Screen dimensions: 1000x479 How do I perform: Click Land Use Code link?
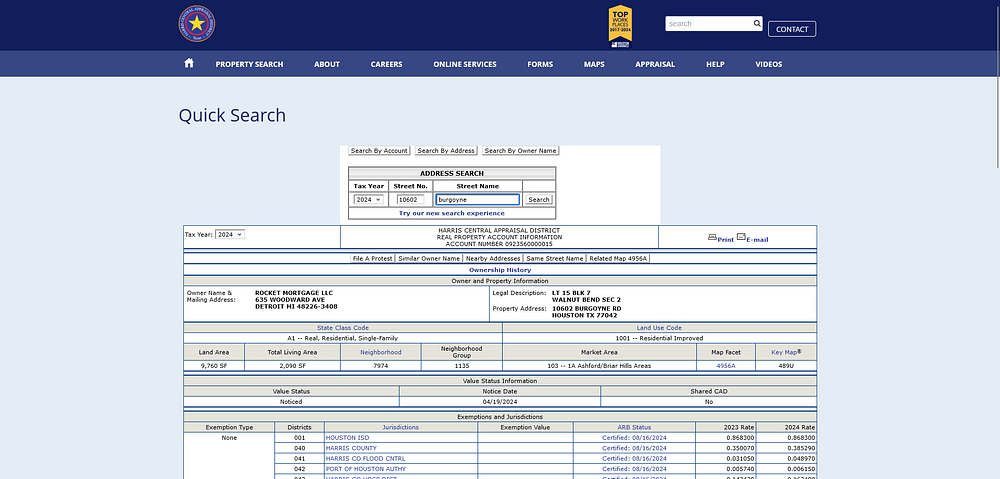pos(659,328)
